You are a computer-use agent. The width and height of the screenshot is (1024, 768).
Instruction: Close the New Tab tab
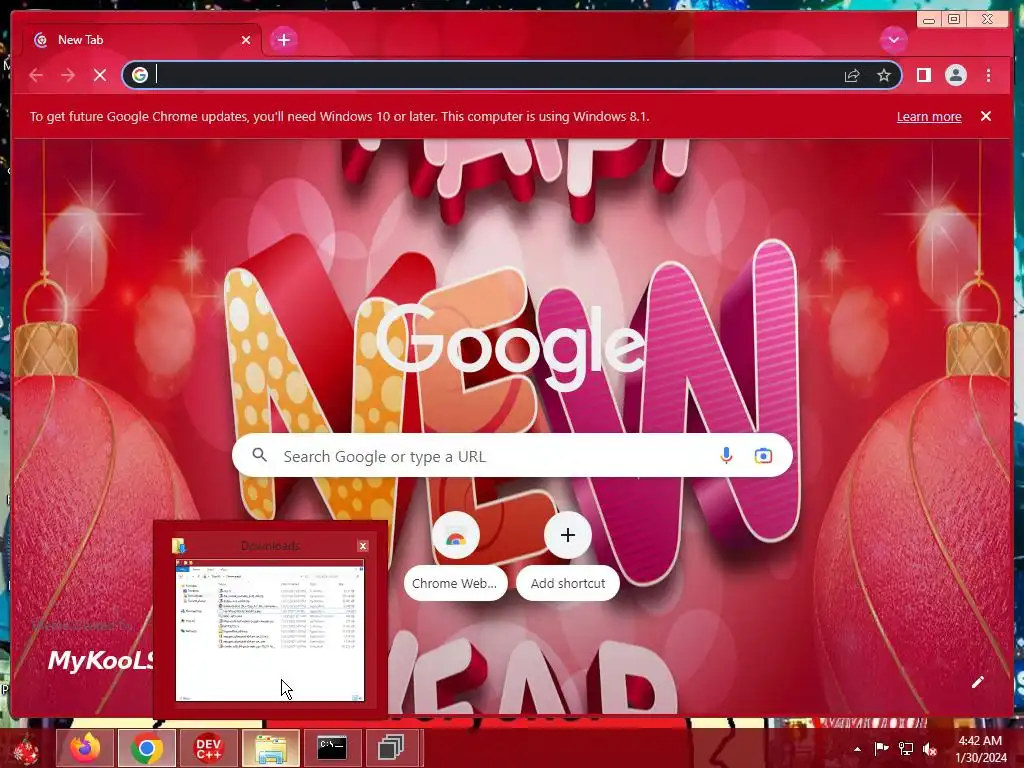tap(246, 40)
